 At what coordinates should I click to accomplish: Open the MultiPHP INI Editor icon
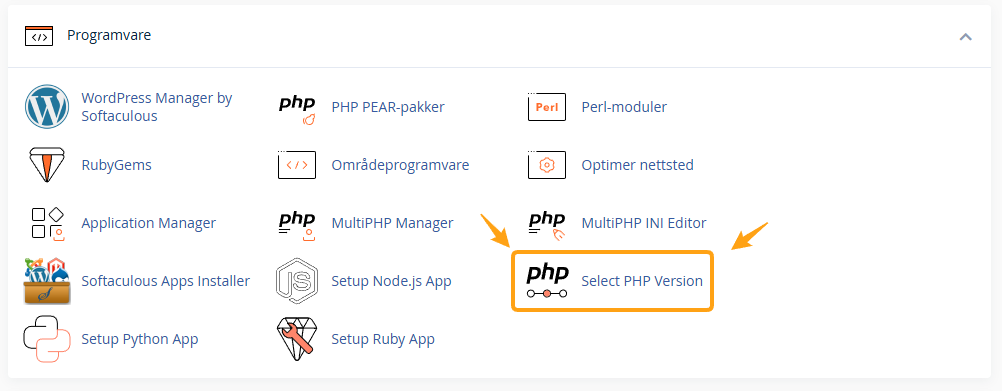tap(547, 225)
